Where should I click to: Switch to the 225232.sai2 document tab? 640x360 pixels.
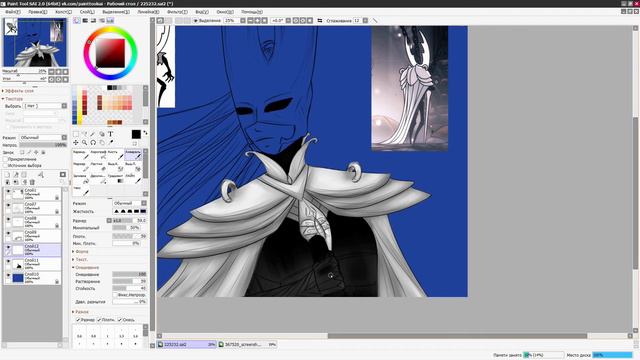tap(187, 344)
